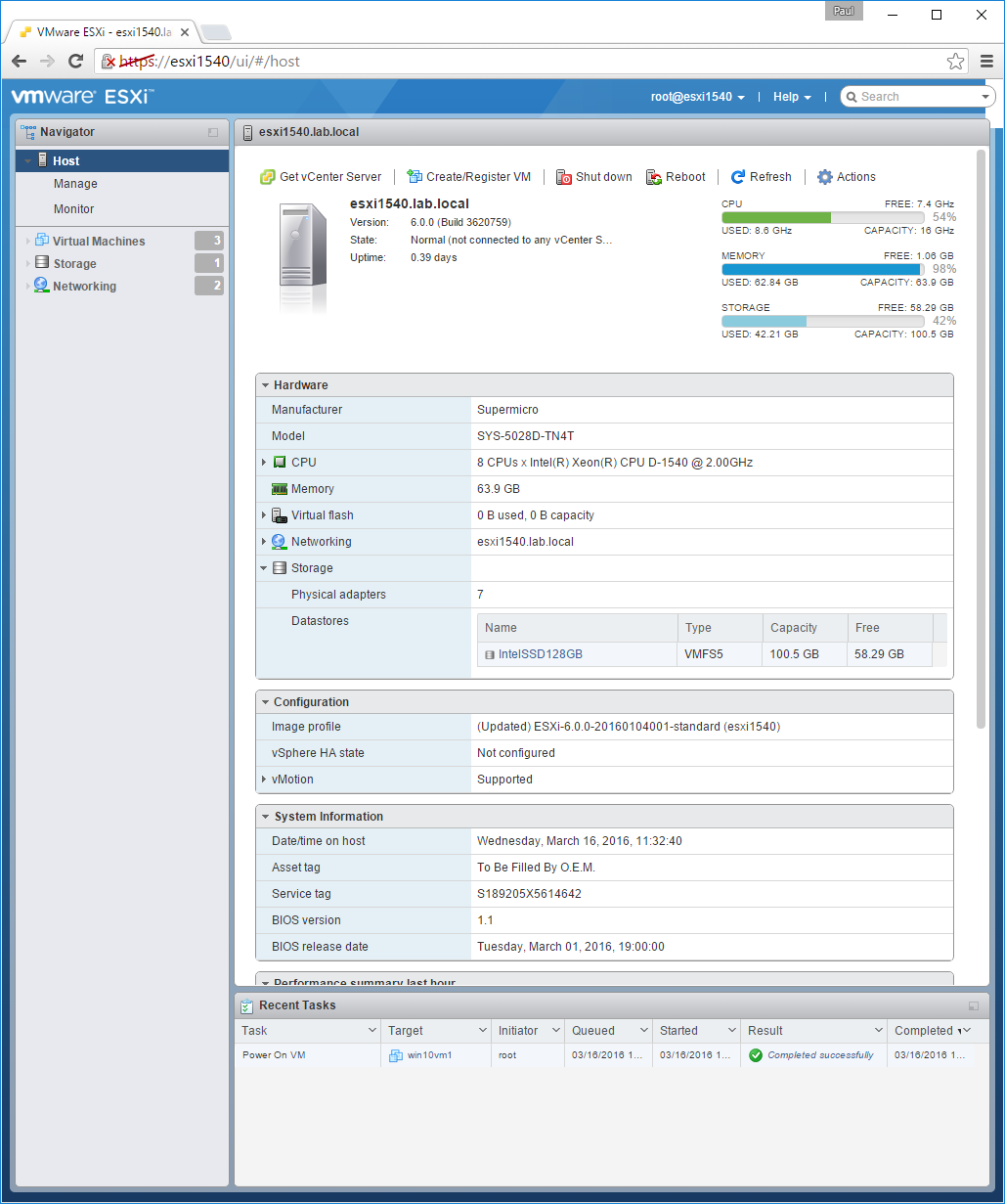Refresh the host summary view
Screen dimensions: 1005x1204
(x=762, y=177)
